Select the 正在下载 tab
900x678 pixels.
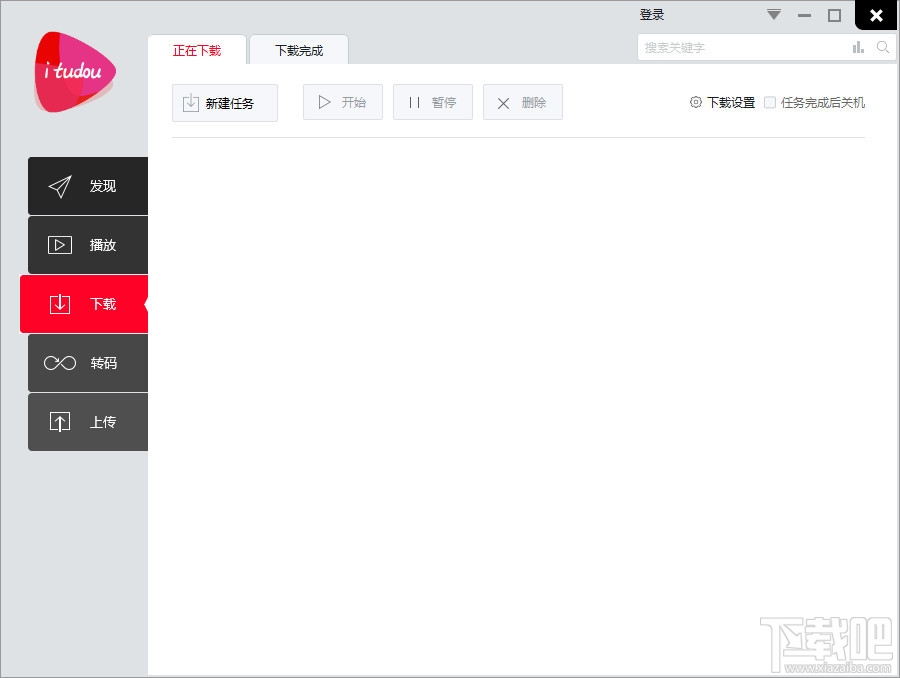click(x=197, y=49)
